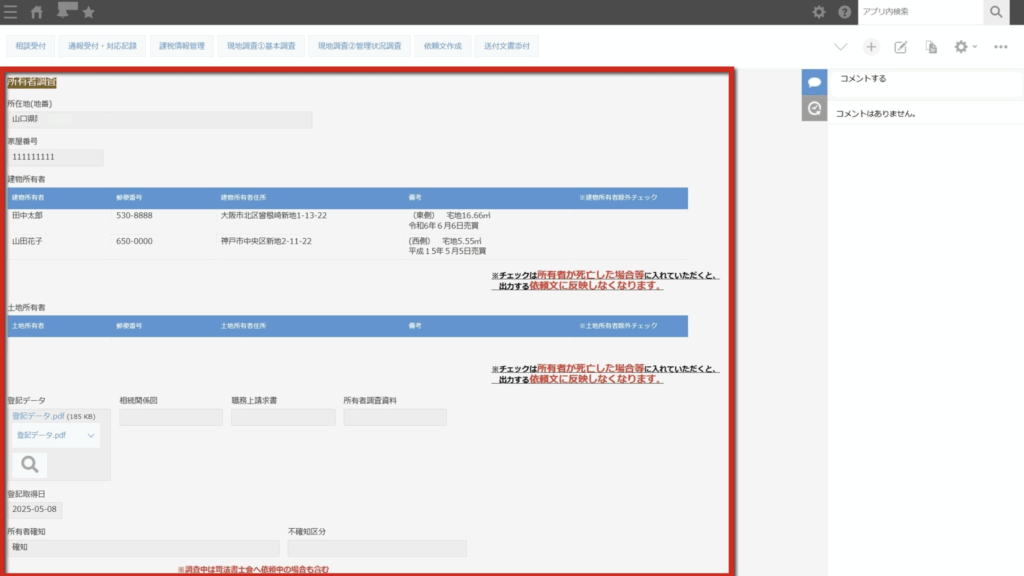Open the more options ellipsis menu

click(1000, 47)
